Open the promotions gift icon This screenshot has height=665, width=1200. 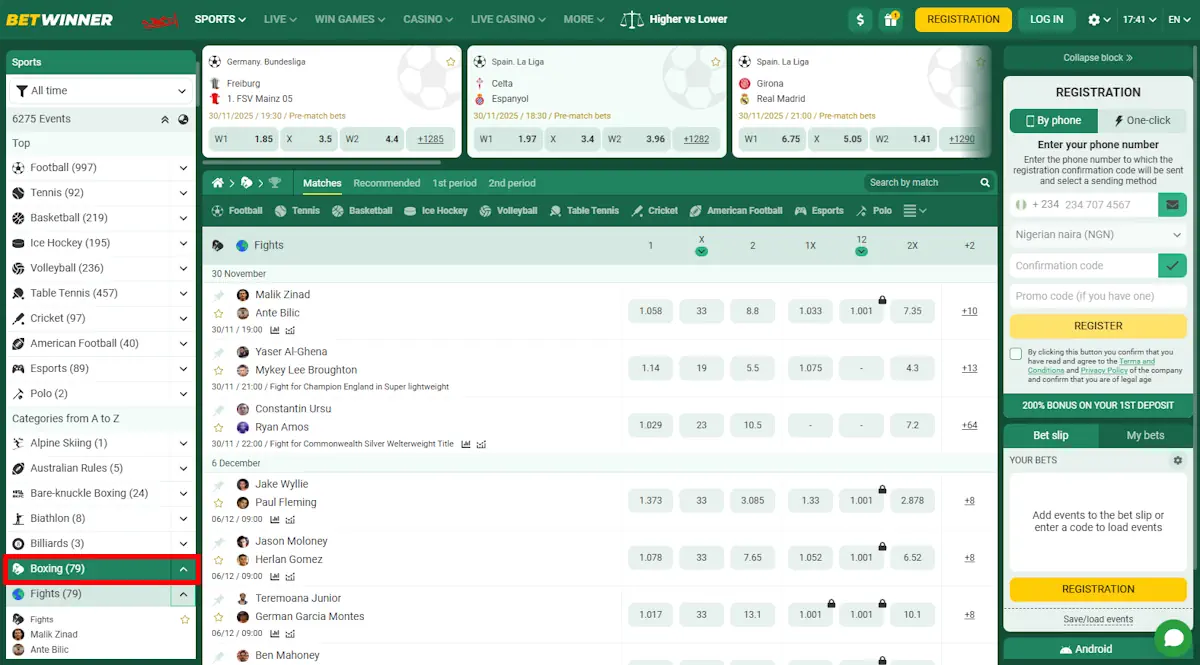click(891, 19)
